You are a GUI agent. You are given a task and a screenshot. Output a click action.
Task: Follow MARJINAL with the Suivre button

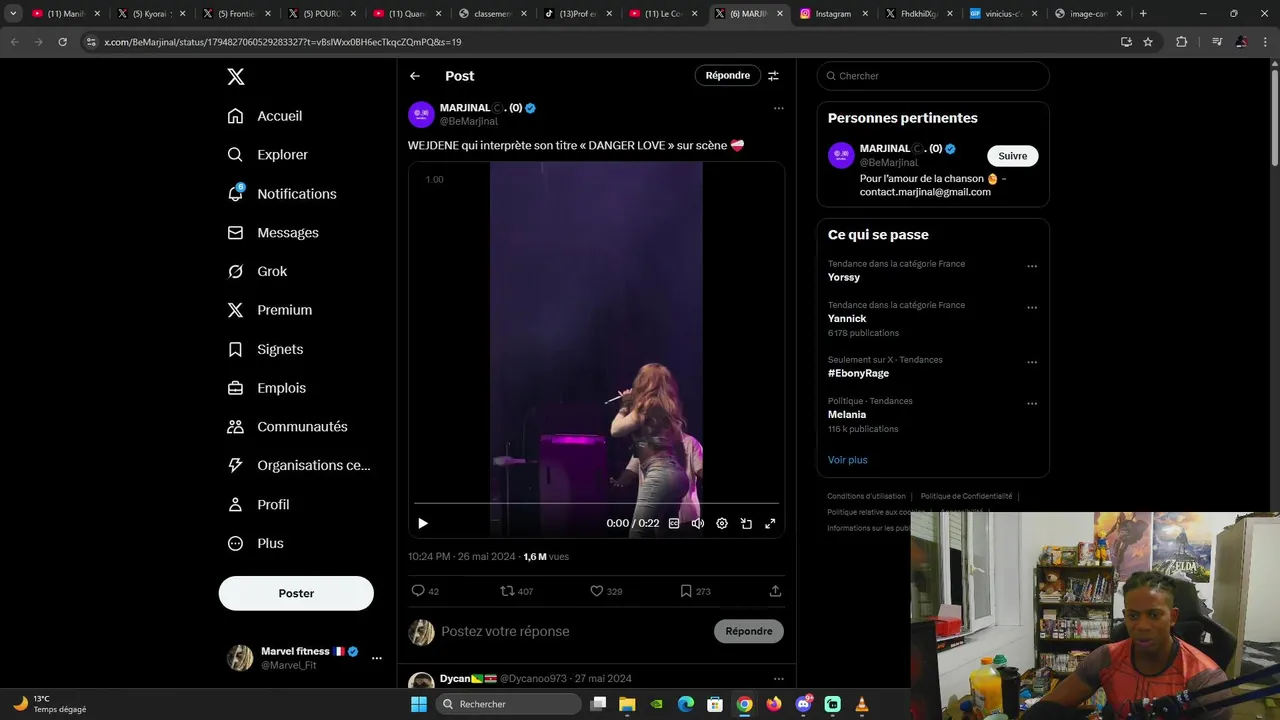pyautogui.click(x=1012, y=156)
